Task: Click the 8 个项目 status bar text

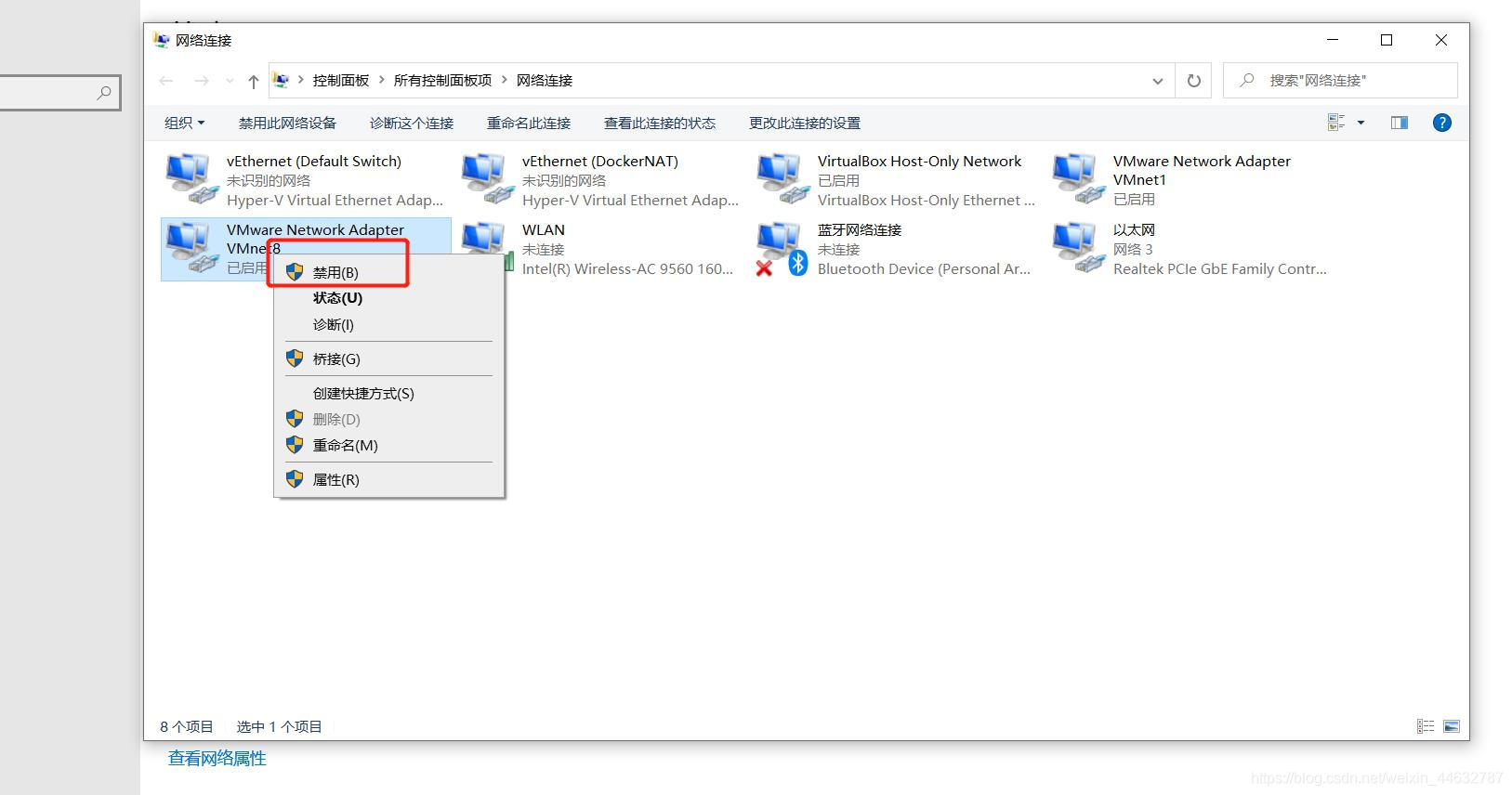Action: pos(187,726)
